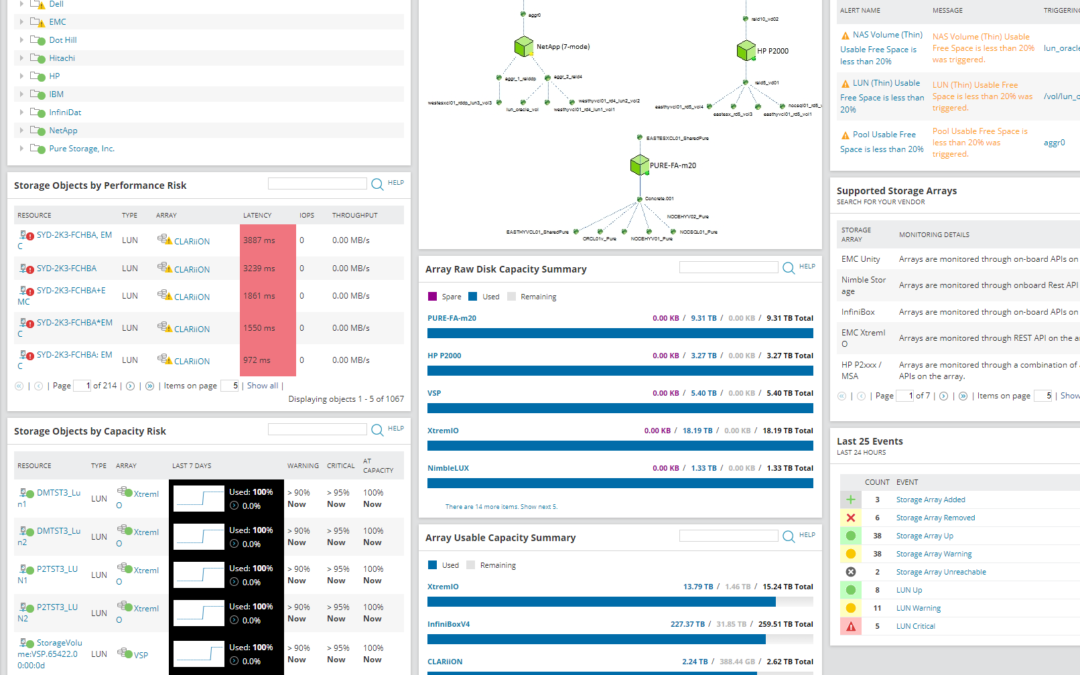Expand the InfiniDat vendor node
This screenshot has width=1080, height=675.
click(21, 112)
